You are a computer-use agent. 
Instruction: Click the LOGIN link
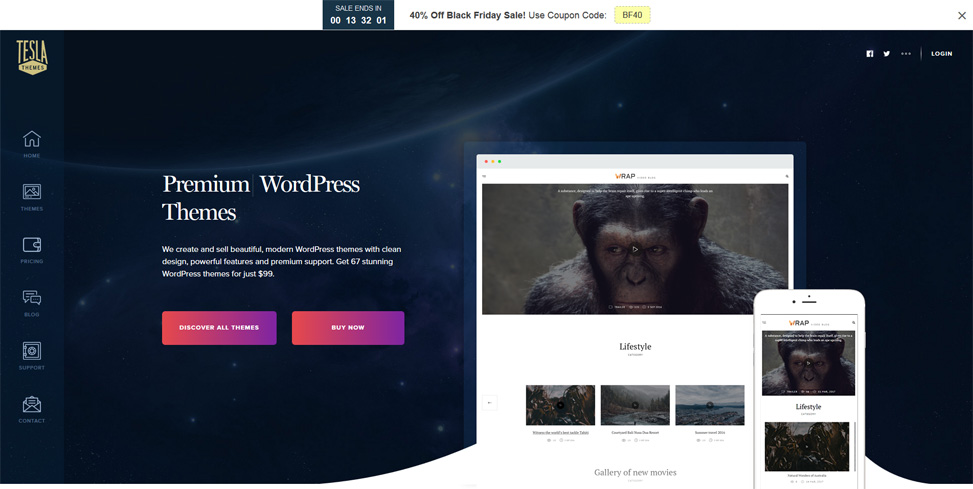pos(941,54)
